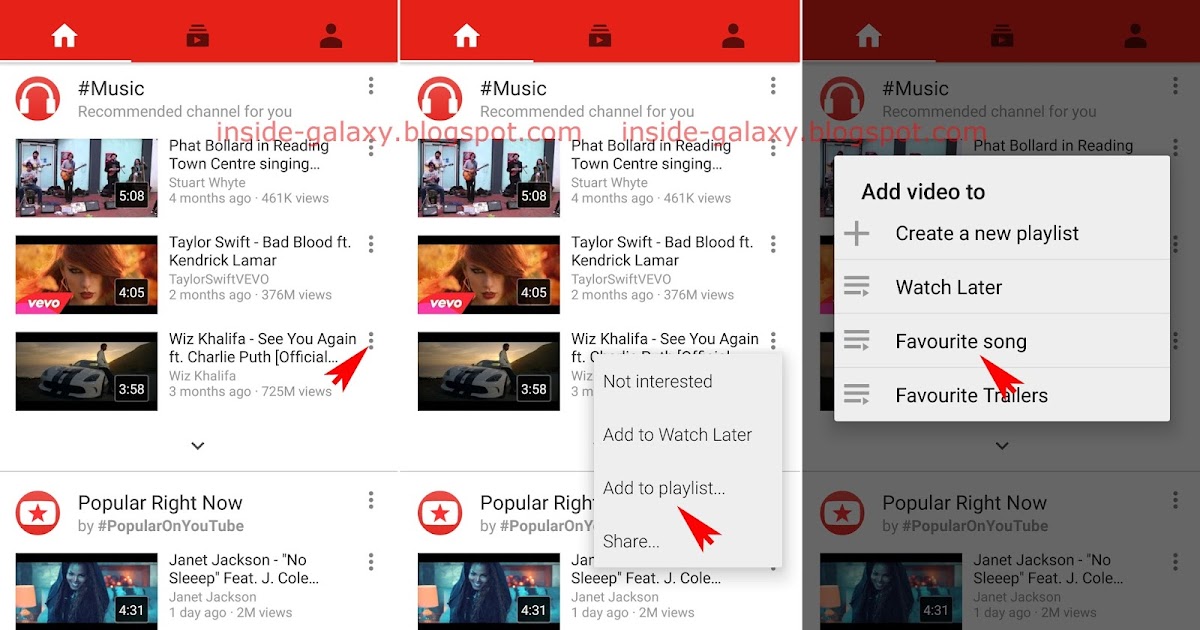Open Phat Bollard video options, left screen
This screenshot has height=630, width=1200.
371,147
